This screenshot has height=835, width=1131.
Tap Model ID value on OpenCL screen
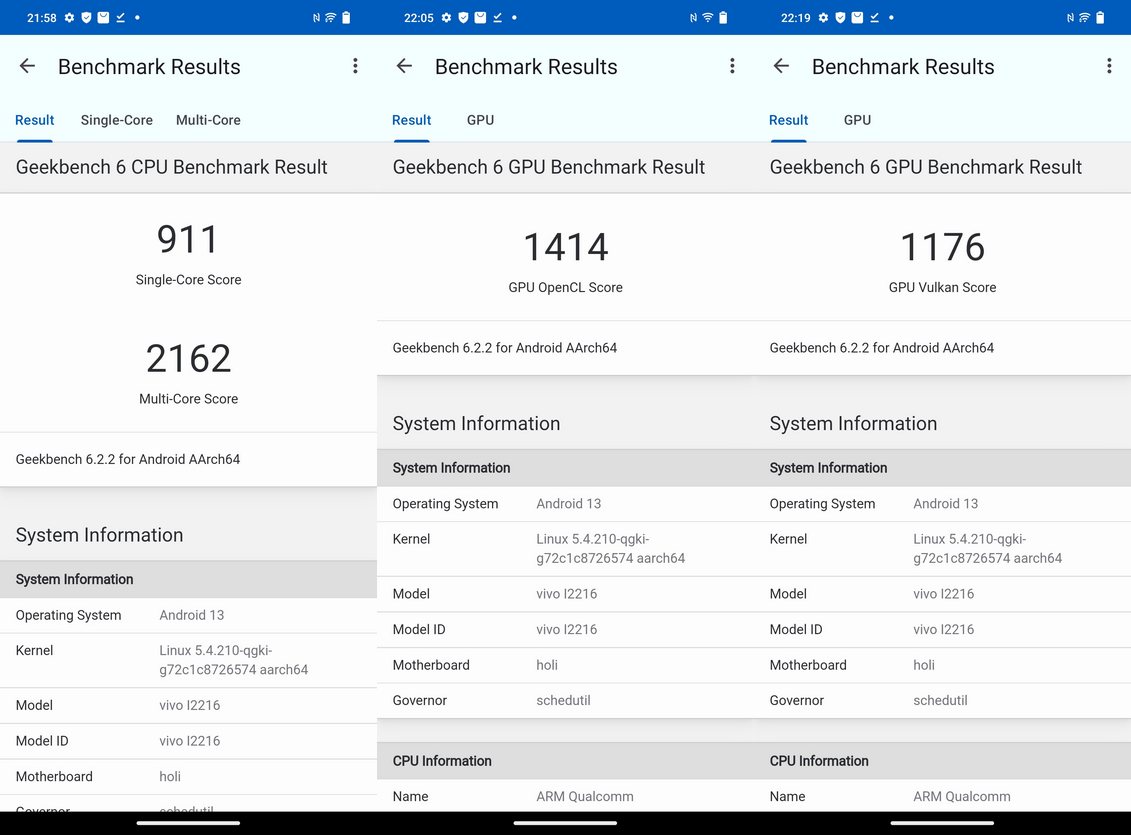coord(566,629)
